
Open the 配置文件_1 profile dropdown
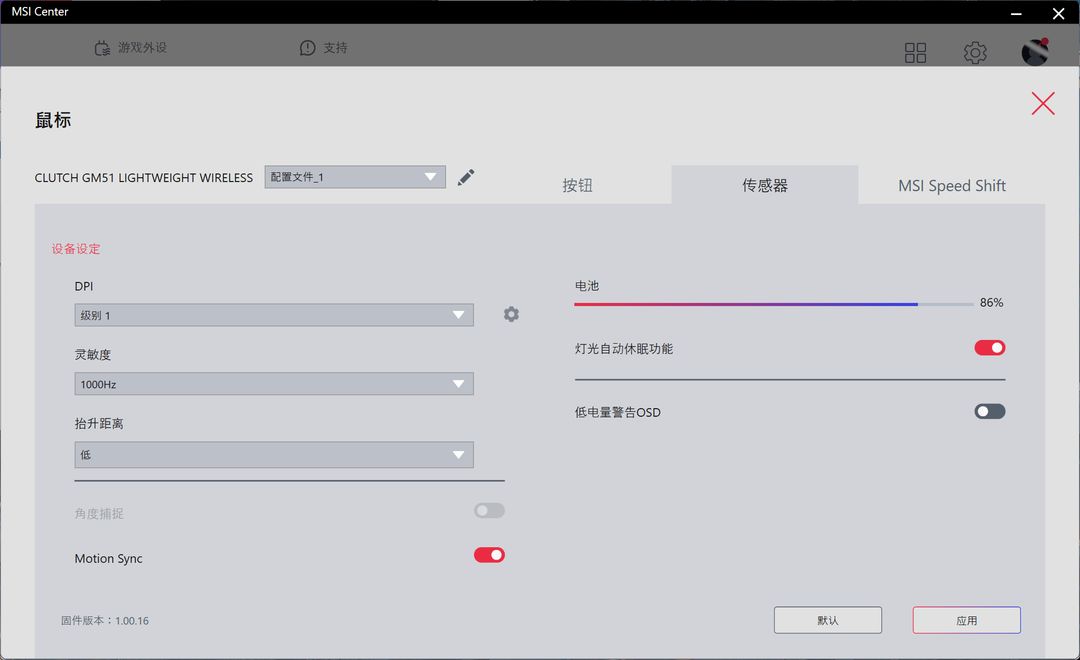pos(355,177)
